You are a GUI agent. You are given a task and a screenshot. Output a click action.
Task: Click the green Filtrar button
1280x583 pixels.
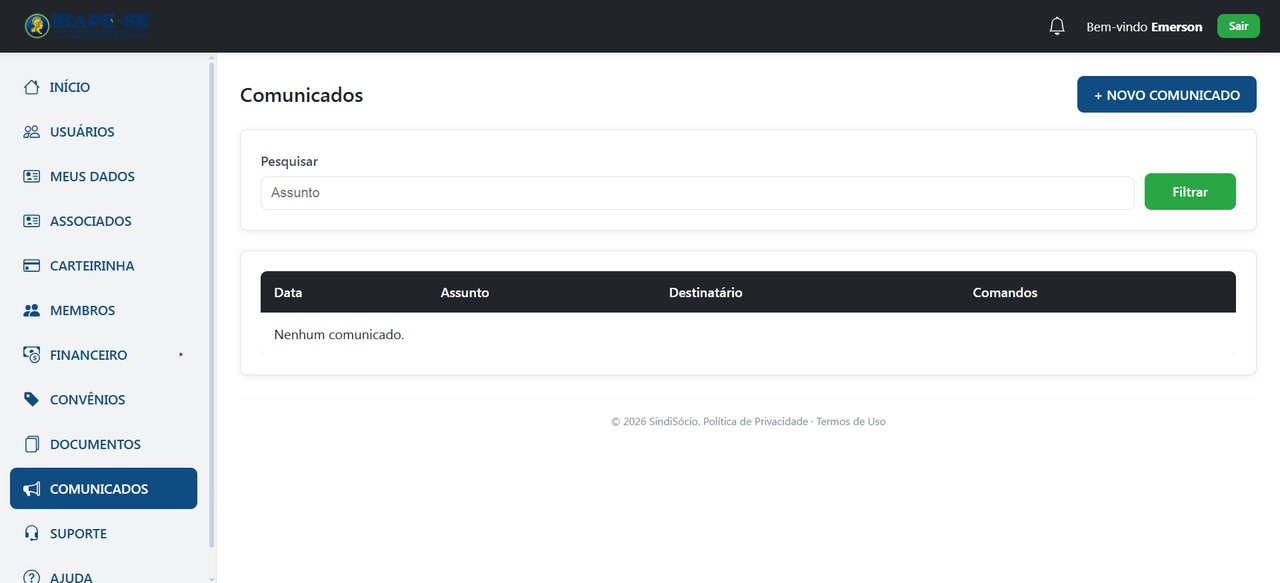coord(1190,192)
